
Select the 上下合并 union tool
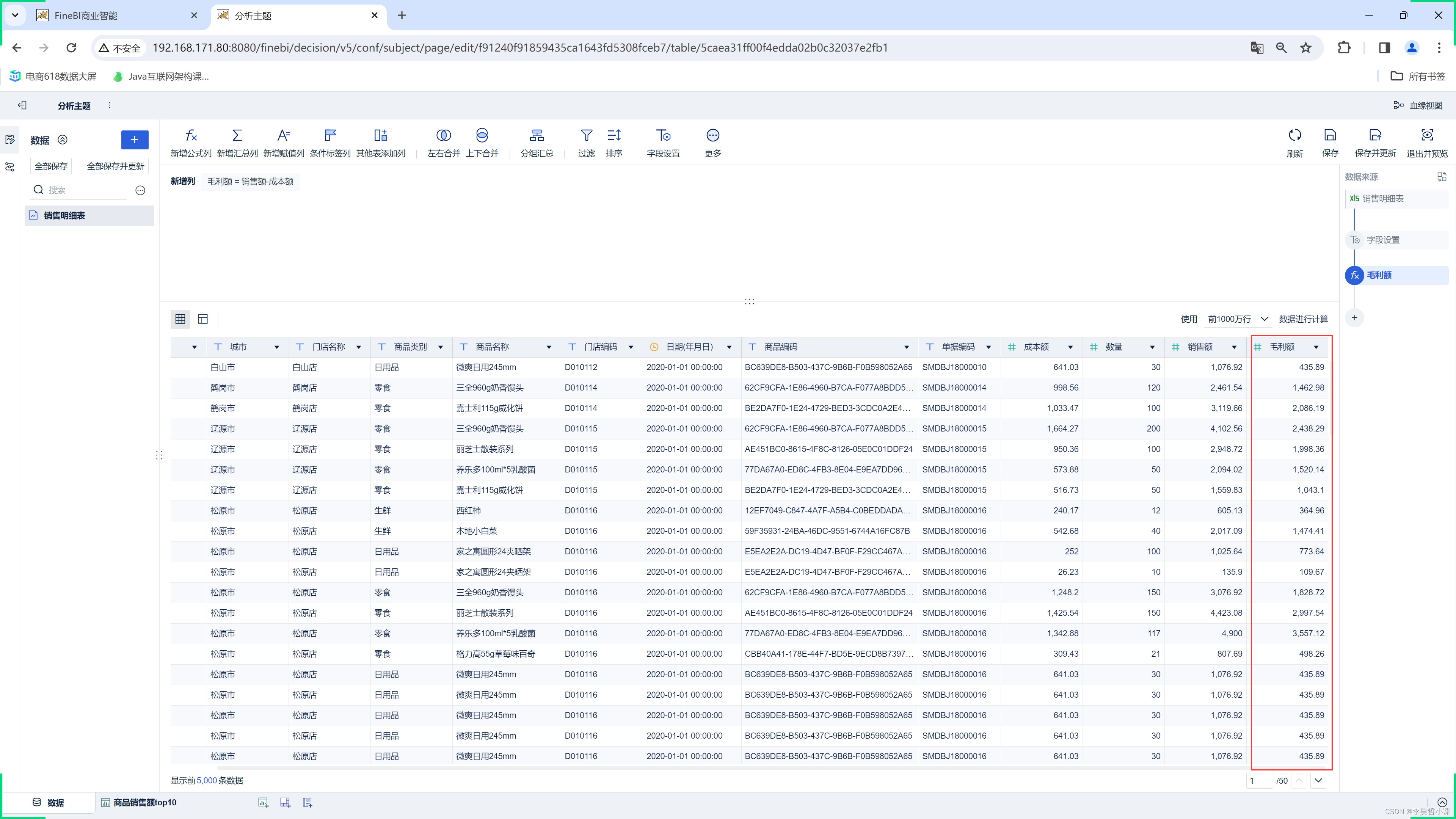coord(482,143)
